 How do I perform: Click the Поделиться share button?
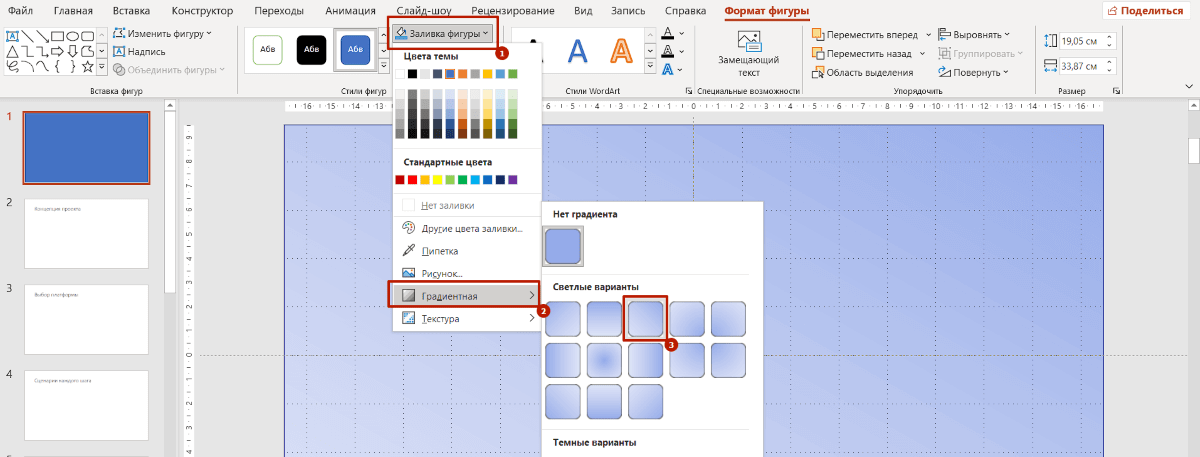[1150, 10]
